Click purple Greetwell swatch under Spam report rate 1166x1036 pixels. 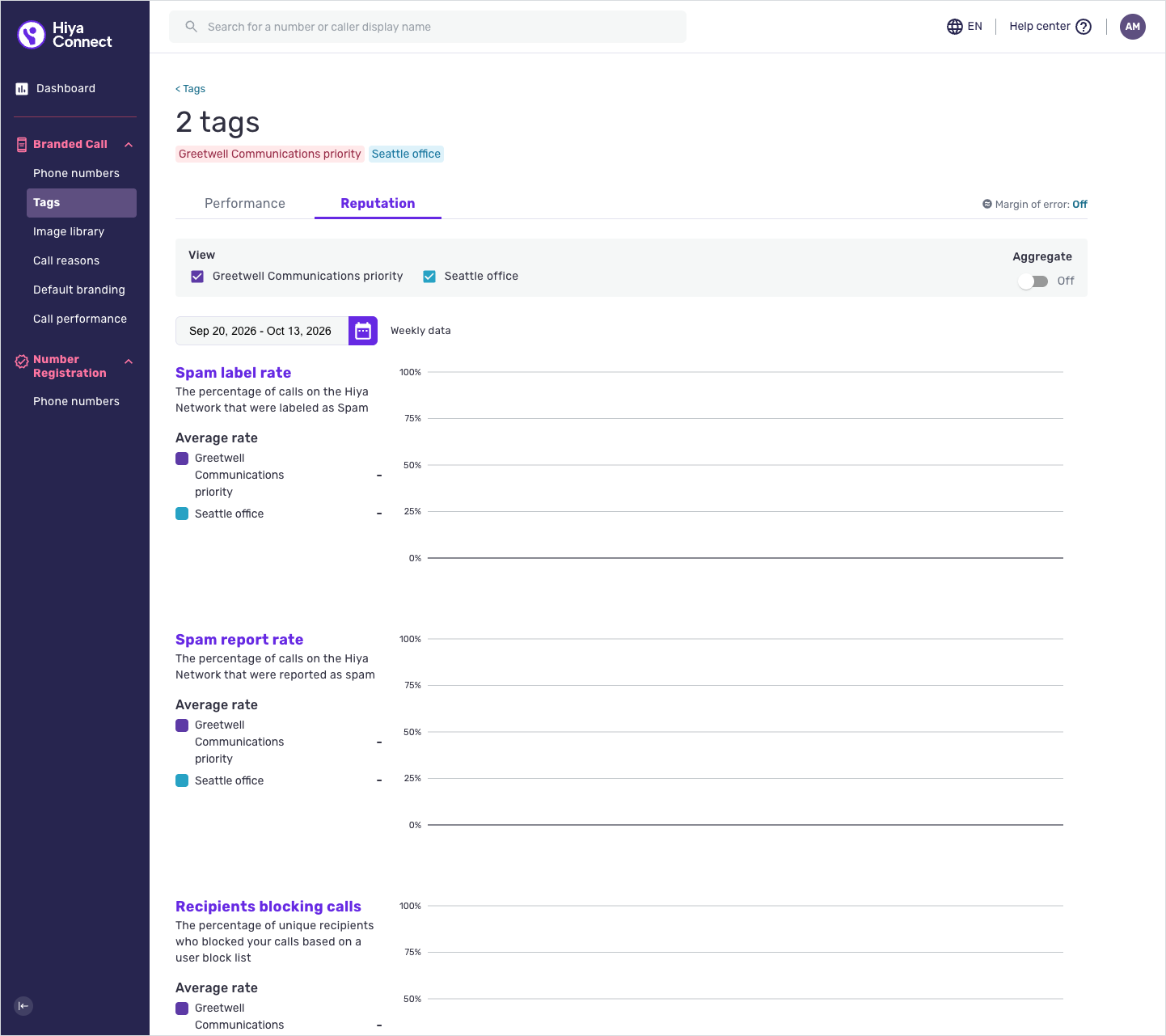pos(182,725)
